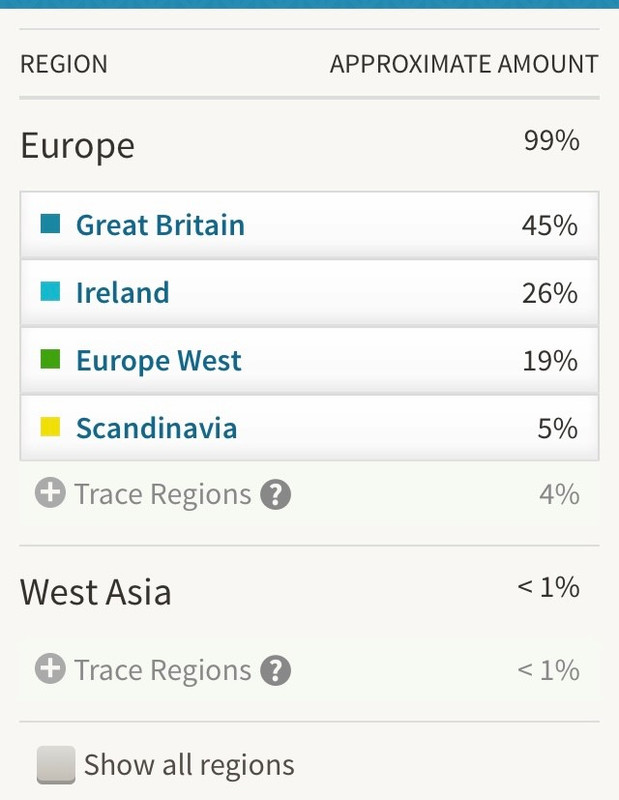Click the yellow Scandinavia color square
The image size is (619, 800).
(51, 427)
